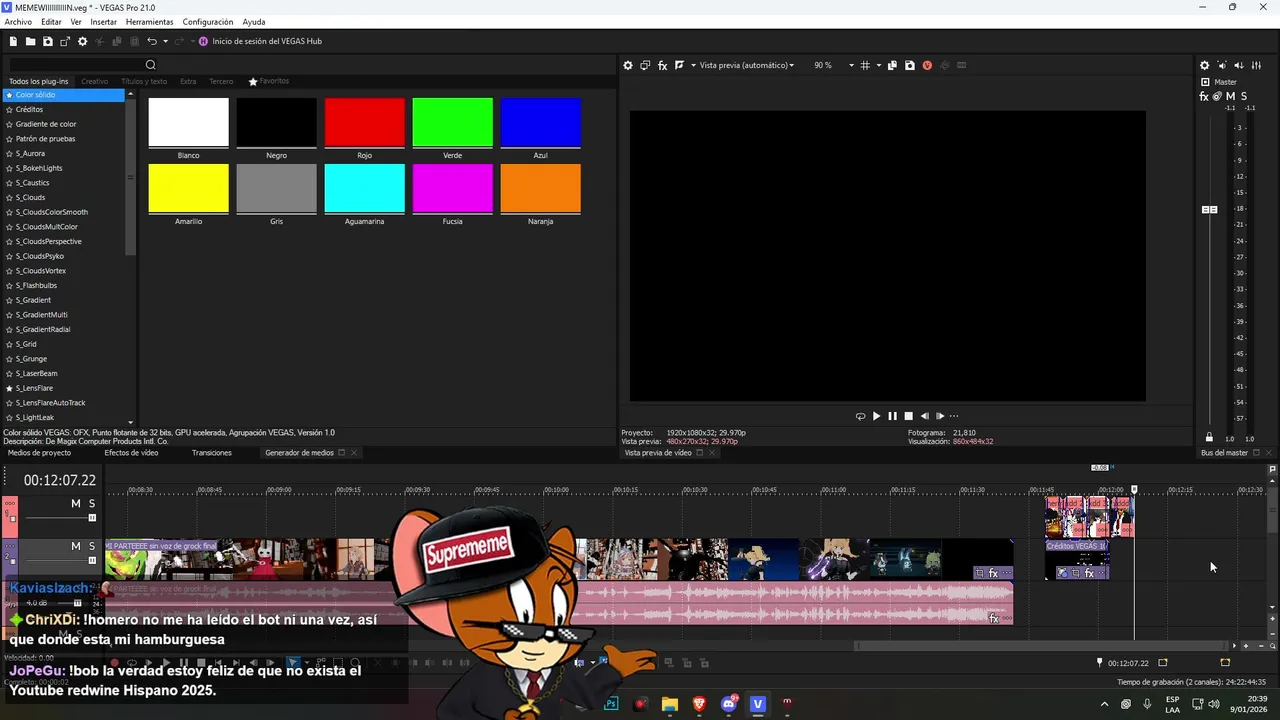Mute video track 1
Viewport: 1280px width, 720px height.
[75, 503]
